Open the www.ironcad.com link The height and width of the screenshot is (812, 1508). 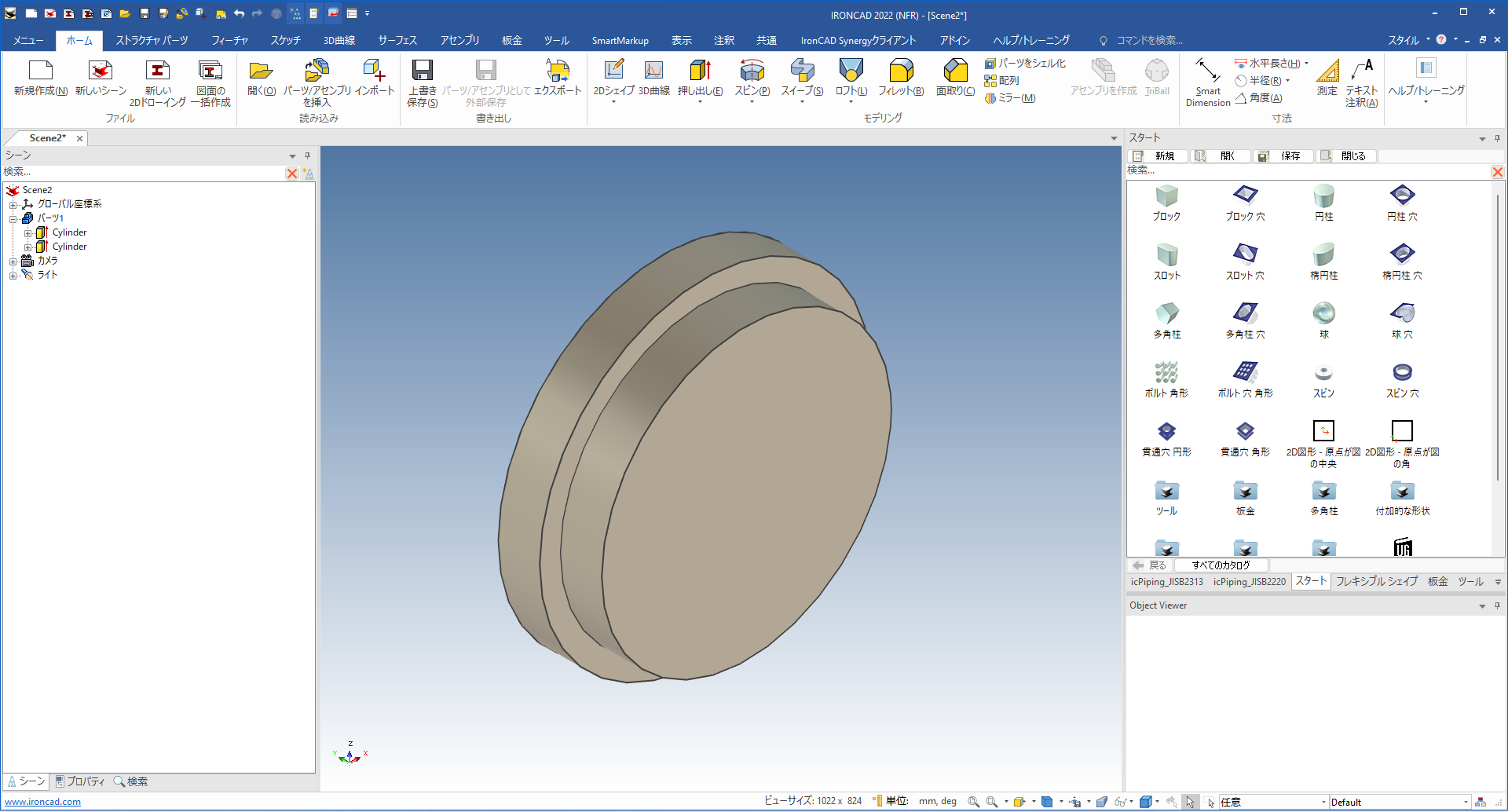point(43,802)
